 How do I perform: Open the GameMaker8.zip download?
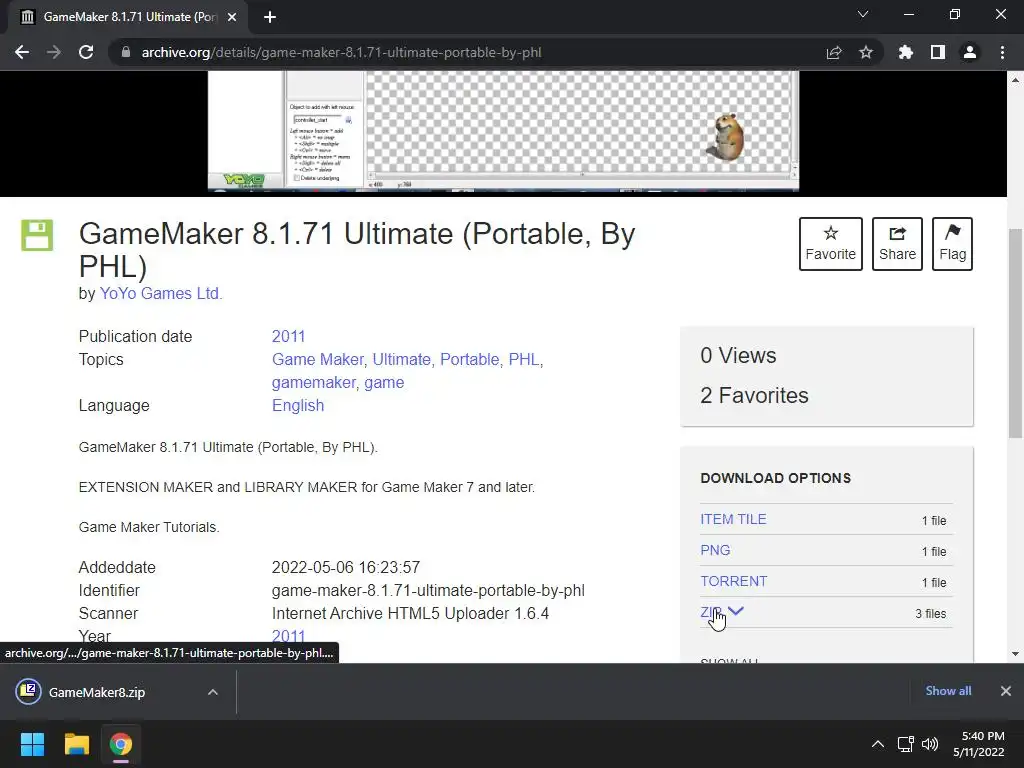97,692
